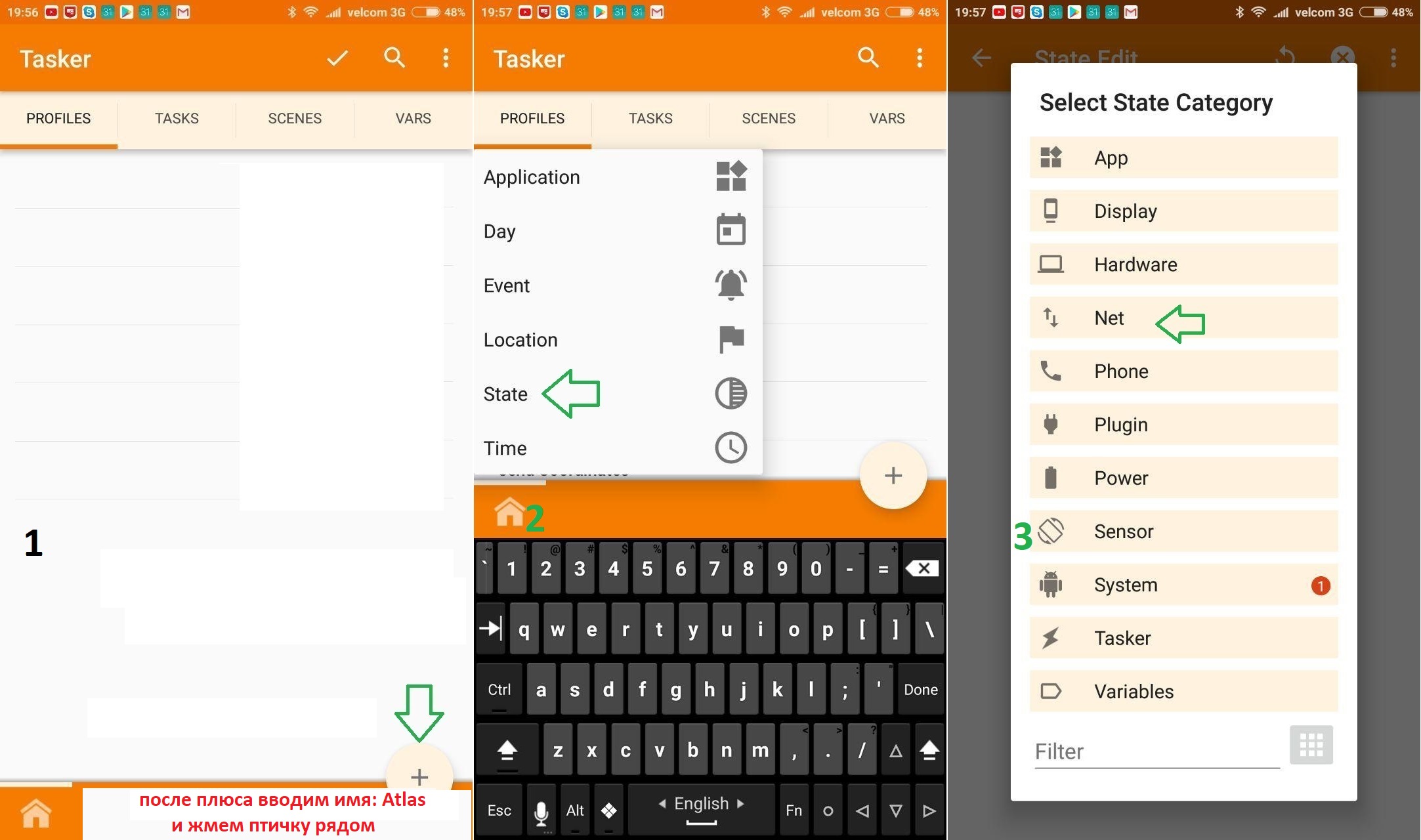This screenshot has width=1421, height=840.
Task: Click the search icon in middle Tasker screen
Action: tap(868, 58)
